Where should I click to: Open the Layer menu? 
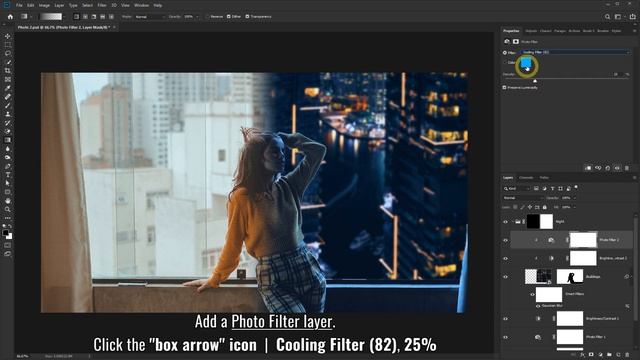coord(59,5)
